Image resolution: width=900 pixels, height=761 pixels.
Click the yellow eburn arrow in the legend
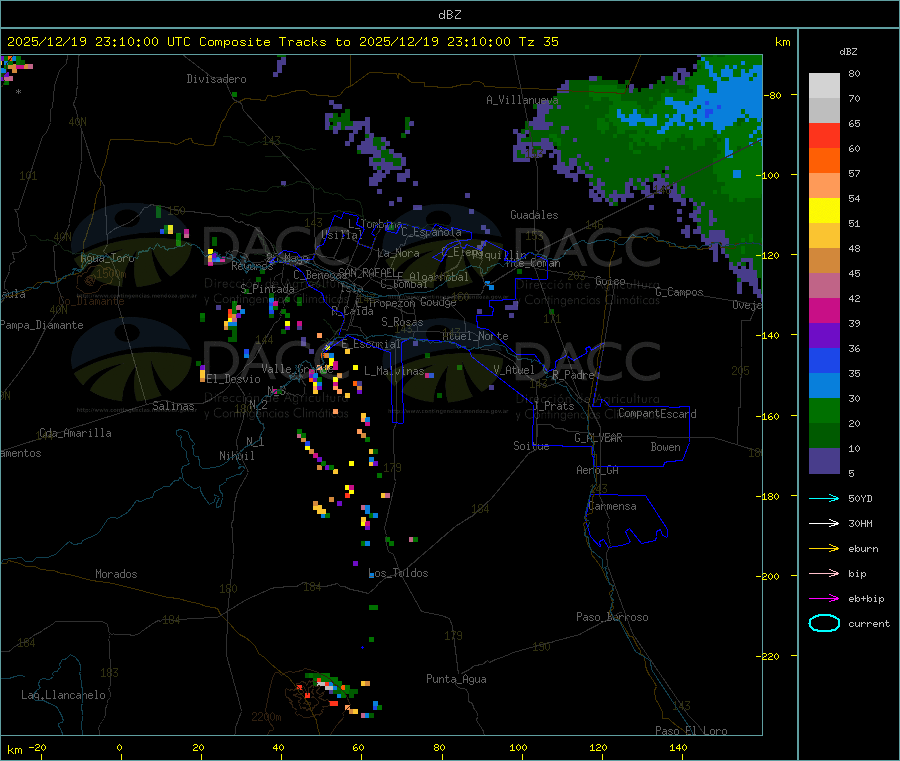point(824,548)
